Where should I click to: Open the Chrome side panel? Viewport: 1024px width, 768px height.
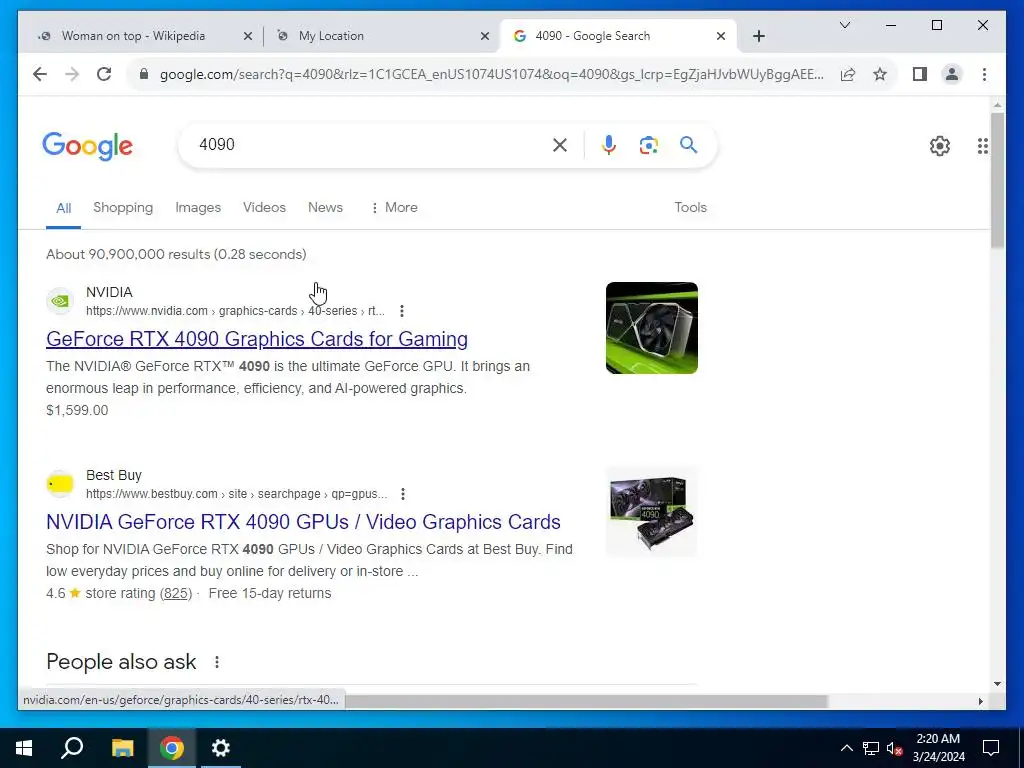[920, 74]
